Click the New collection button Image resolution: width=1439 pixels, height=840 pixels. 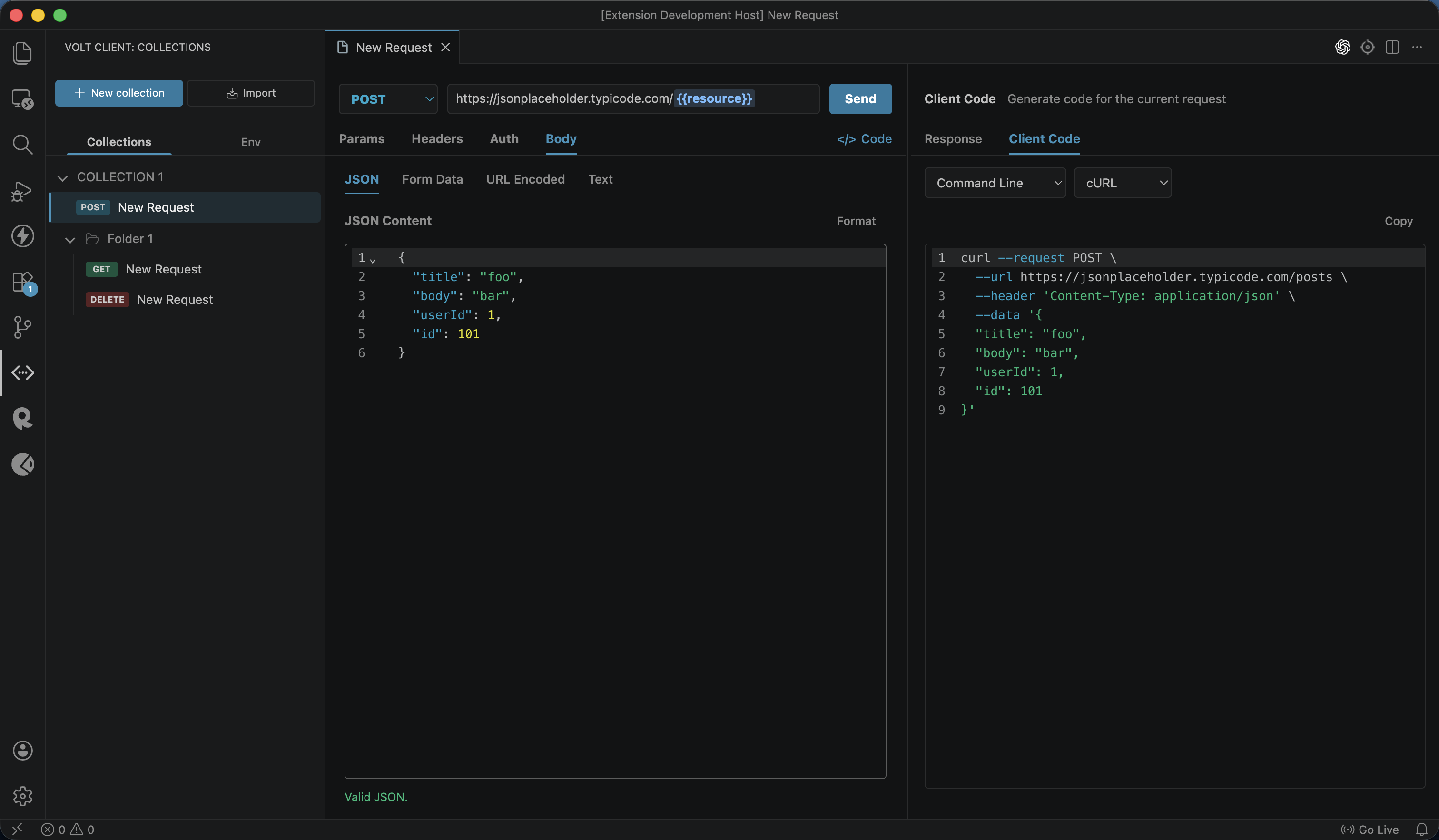pos(119,92)
